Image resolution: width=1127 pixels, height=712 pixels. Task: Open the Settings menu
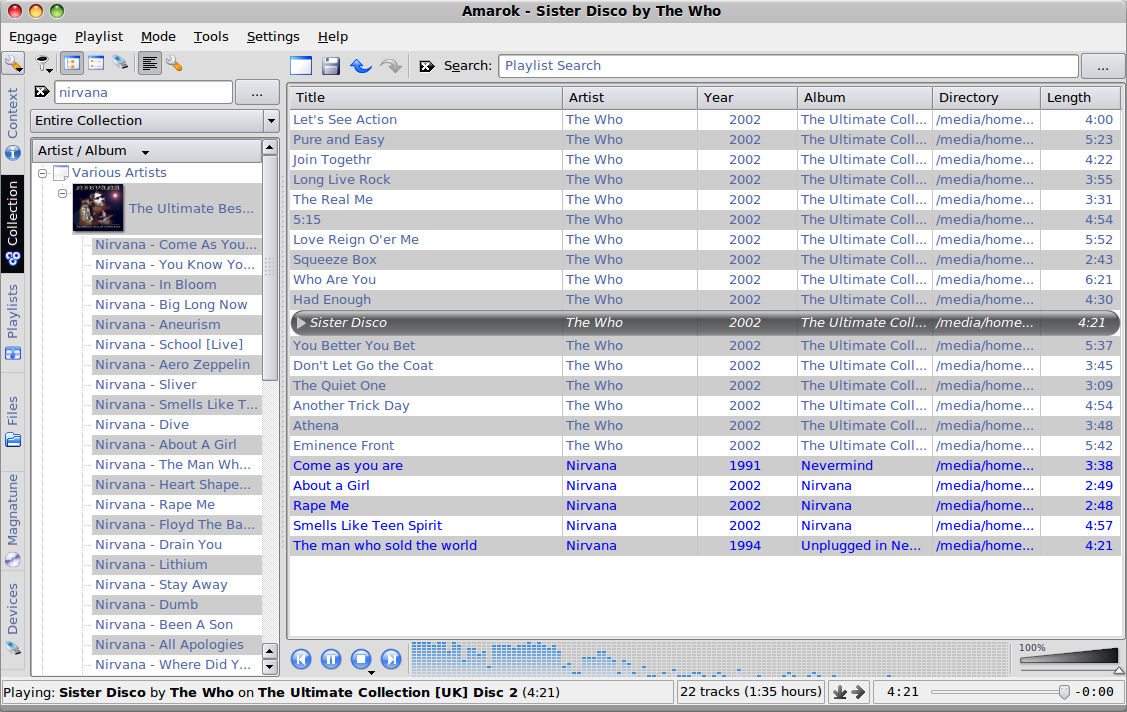pyautogui.click(x=273, y=37)
